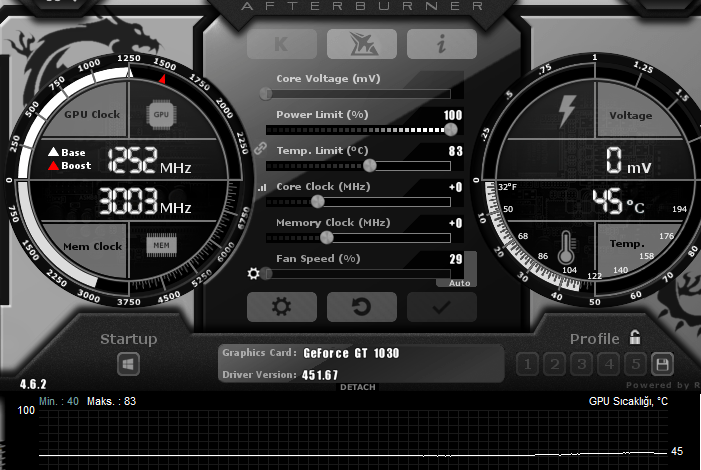This screenshot has height=470, width=701.
Task: Select profile slot 1
Action: [528, 364]
